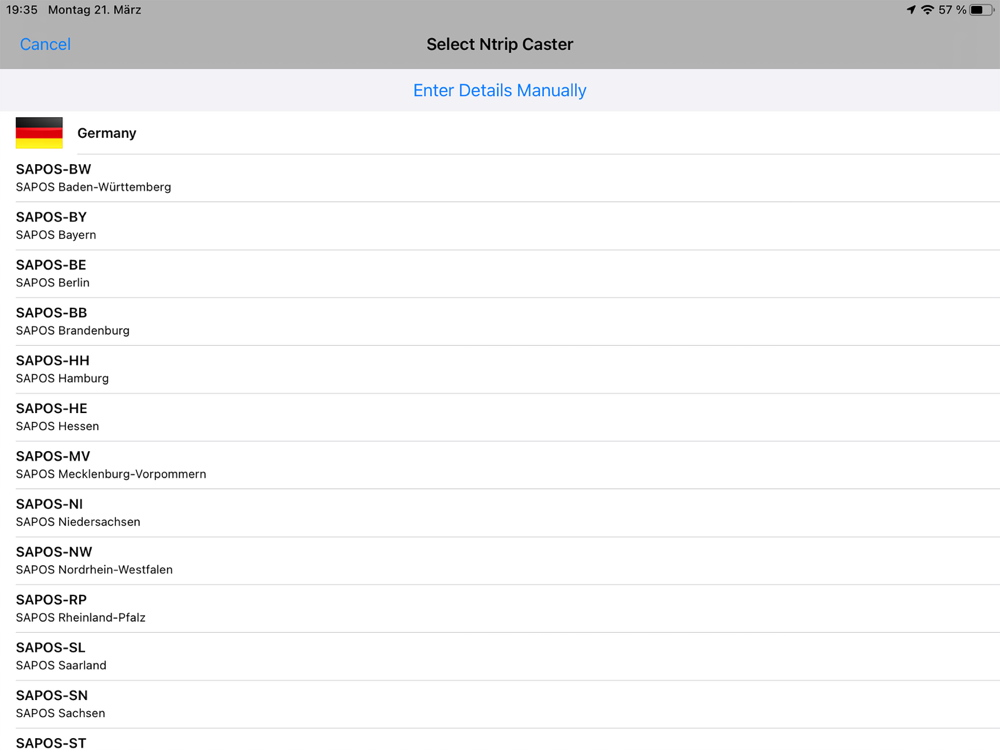This screenshot has width=1000, height=750.
Task: Pick the SAPOS-BE Berlin caster
Action: pos(500,274)
